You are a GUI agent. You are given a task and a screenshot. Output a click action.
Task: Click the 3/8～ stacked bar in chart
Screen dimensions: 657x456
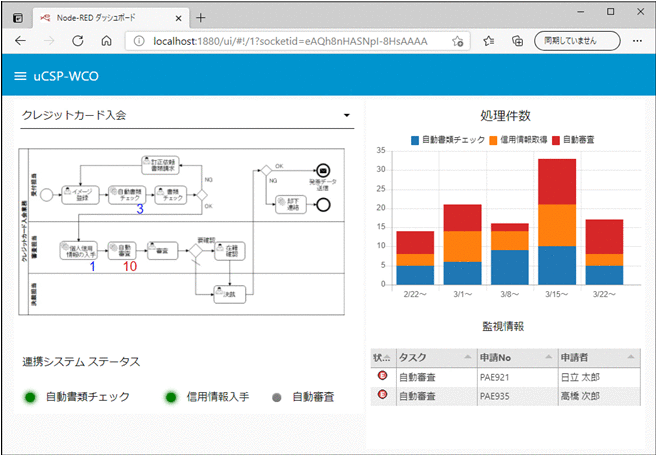[x=510, y=254]
